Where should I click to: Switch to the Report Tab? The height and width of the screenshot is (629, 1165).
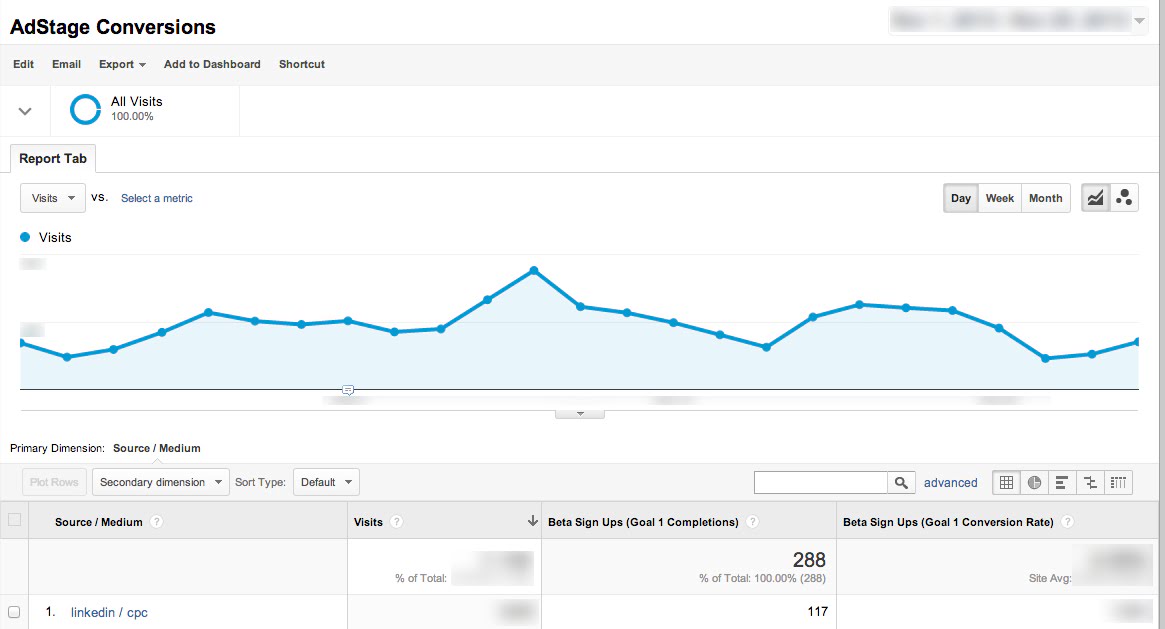point(52,158)
